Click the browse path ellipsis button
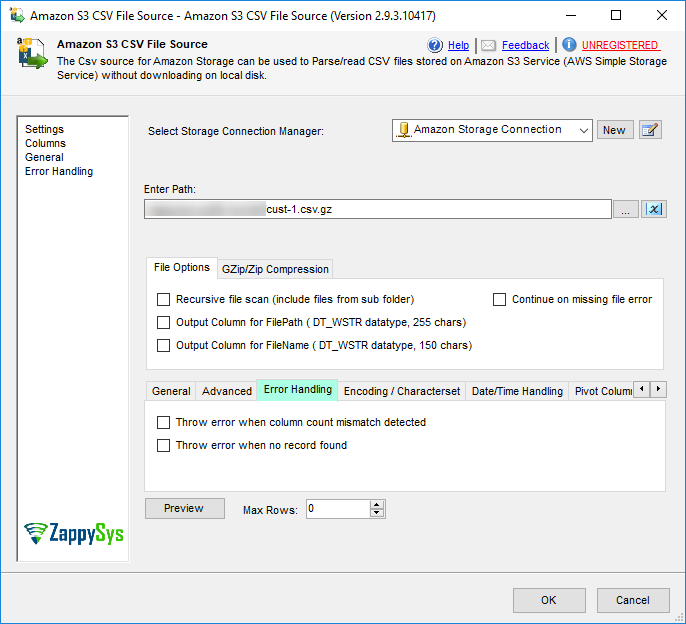 click(x=626, y=209)
